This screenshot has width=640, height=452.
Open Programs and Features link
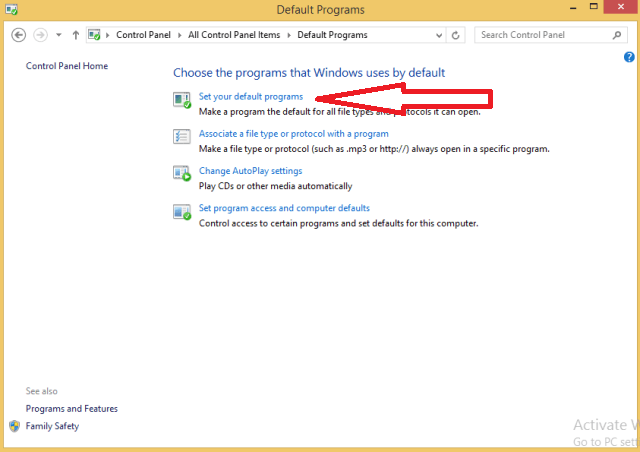click(x=71, y=409)
